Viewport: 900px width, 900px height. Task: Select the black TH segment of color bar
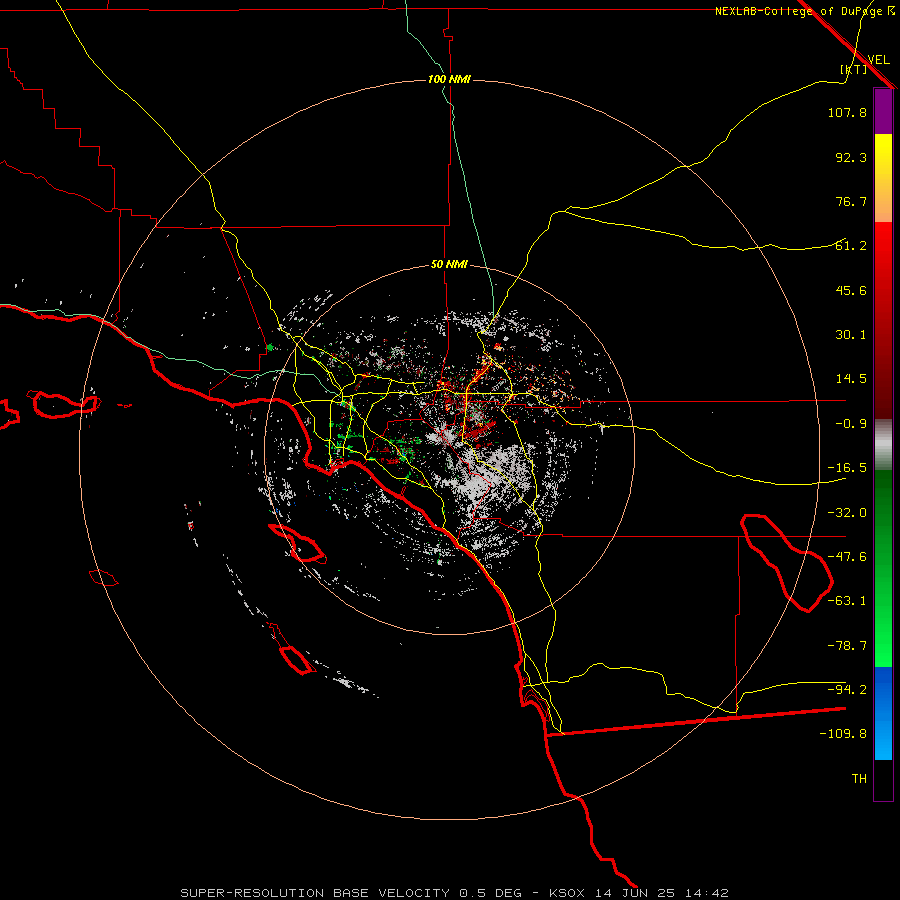[883, 779]
